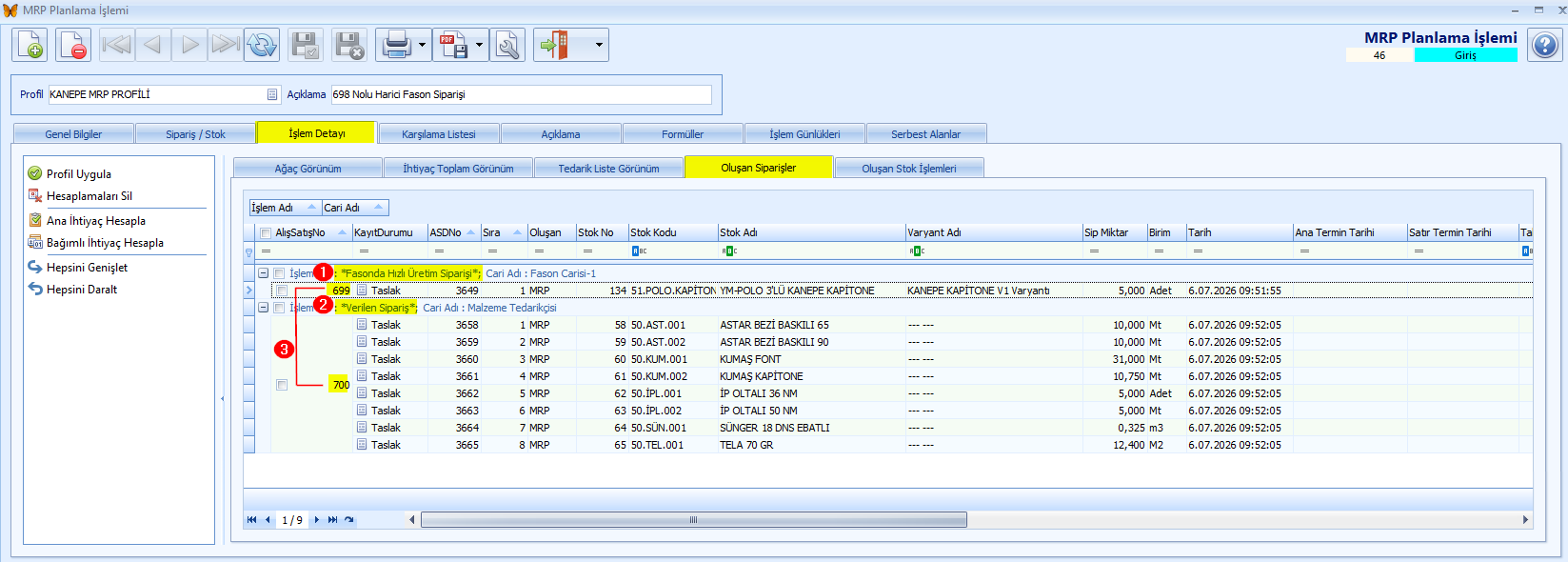The height and width of the screenshot is (562, 1568).
Task: Click the filter funnel icon at the filter row start
Action: [249, 251]
